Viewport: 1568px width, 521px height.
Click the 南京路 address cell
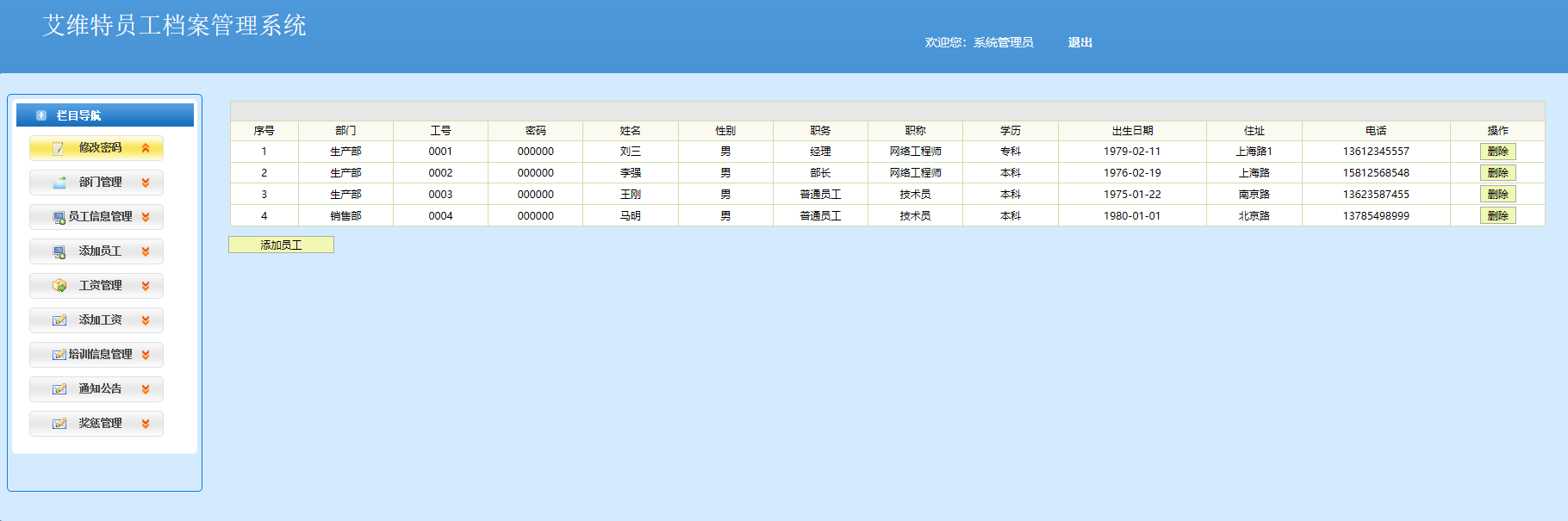point(1254,195)
